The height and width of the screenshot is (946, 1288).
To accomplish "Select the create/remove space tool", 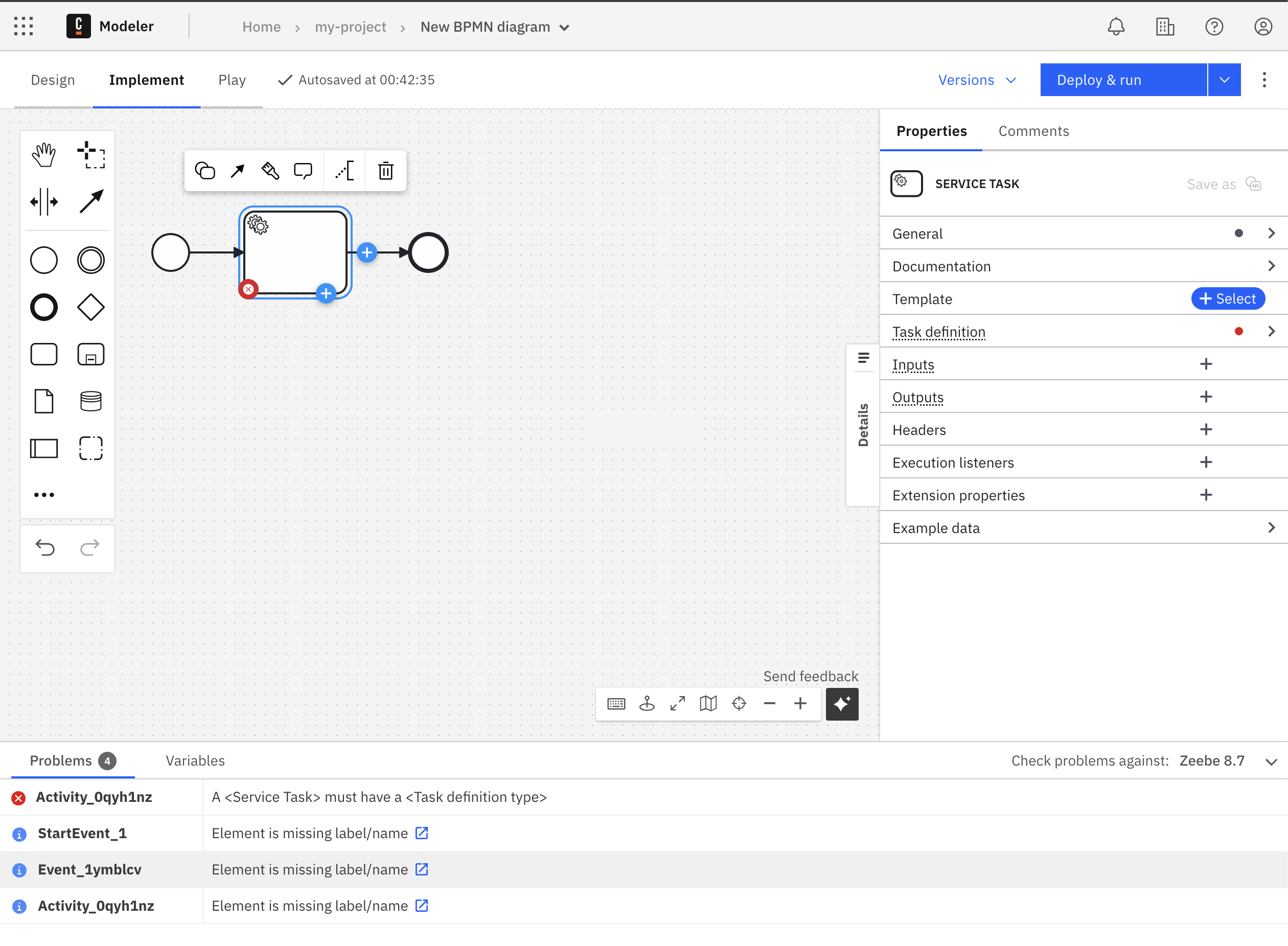I will [x=43, y=202].
